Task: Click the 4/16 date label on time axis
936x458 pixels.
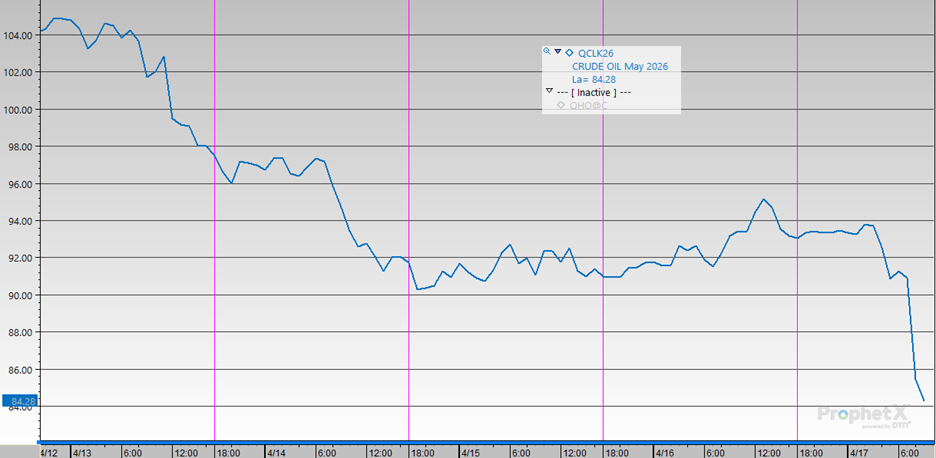Action: [665, 452]
